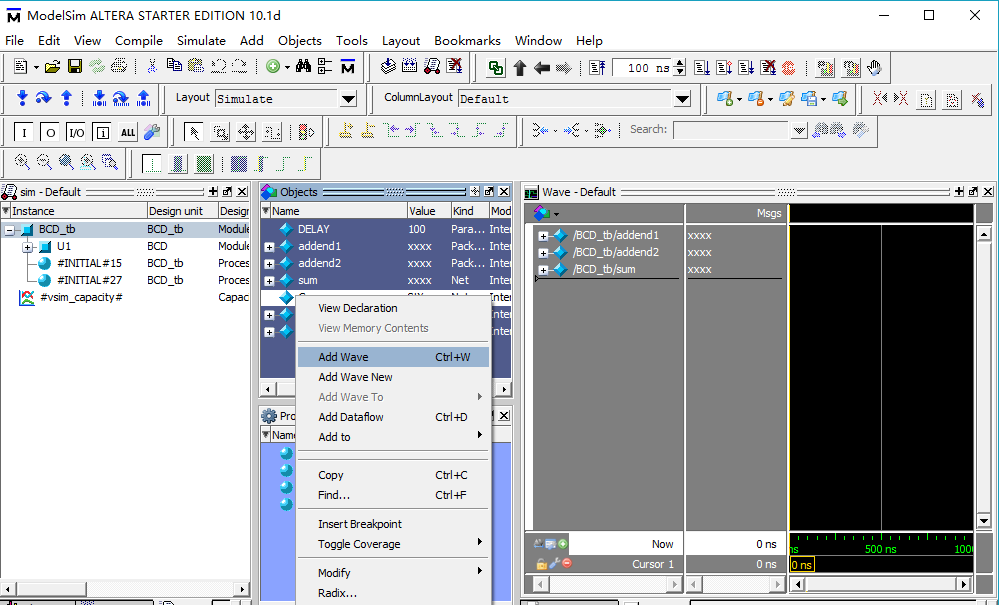Close the Objects panel with its X
The image size is (999, 605).
tap(504, 192)
